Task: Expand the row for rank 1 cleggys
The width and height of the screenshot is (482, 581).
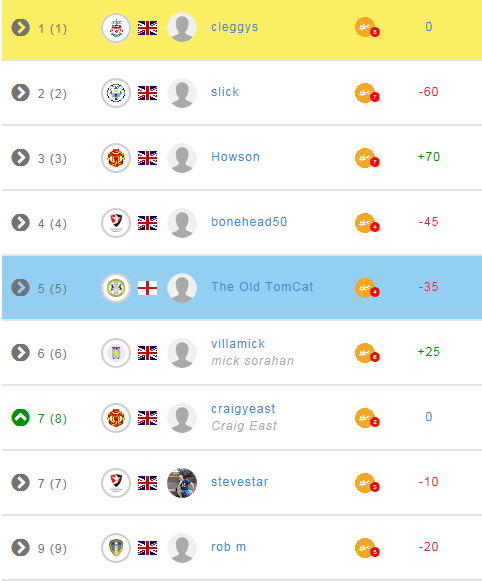Action: coord(20,28)
